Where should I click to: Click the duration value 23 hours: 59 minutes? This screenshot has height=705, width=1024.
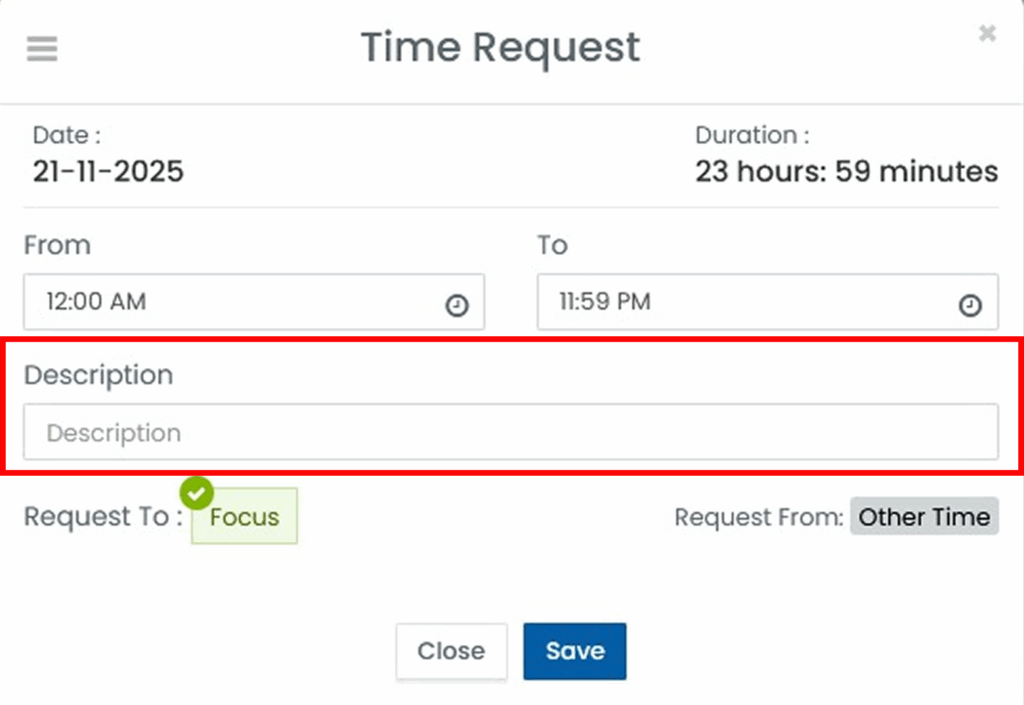(x=846, y=171)
